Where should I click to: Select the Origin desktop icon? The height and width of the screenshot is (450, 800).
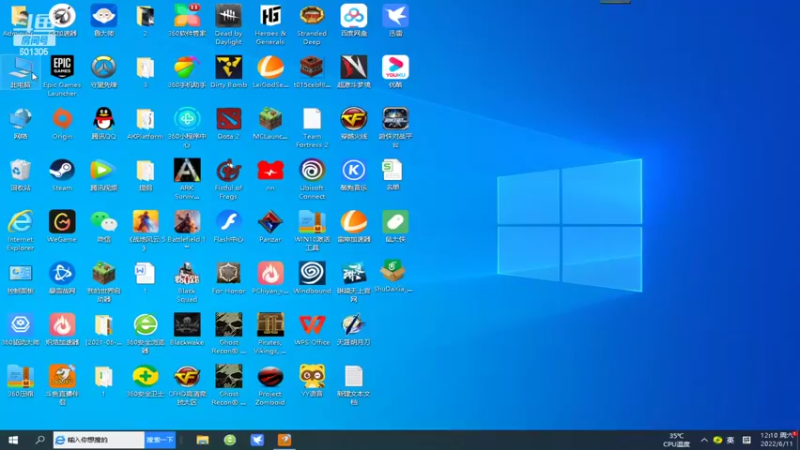(62, 119)
